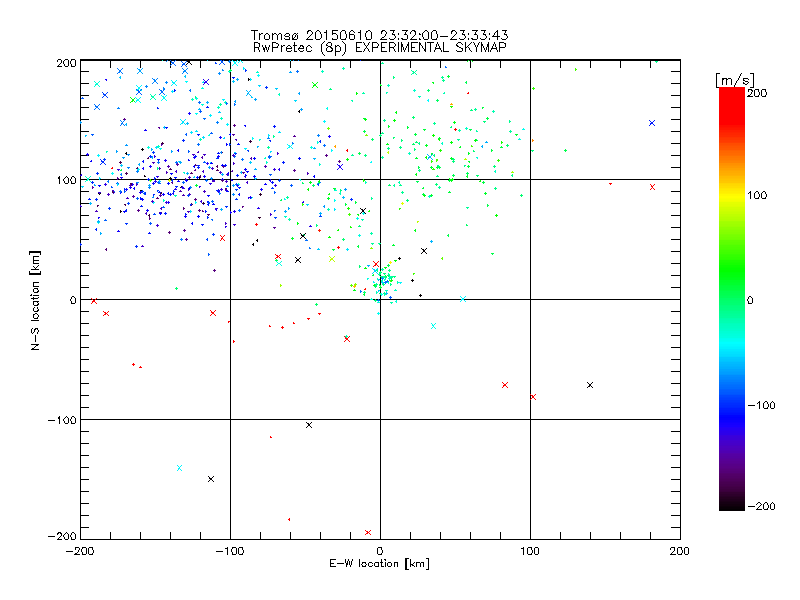Click the -200 tick label on the N-S axis
Screen dimensions: 800x600
click(62, 537)
